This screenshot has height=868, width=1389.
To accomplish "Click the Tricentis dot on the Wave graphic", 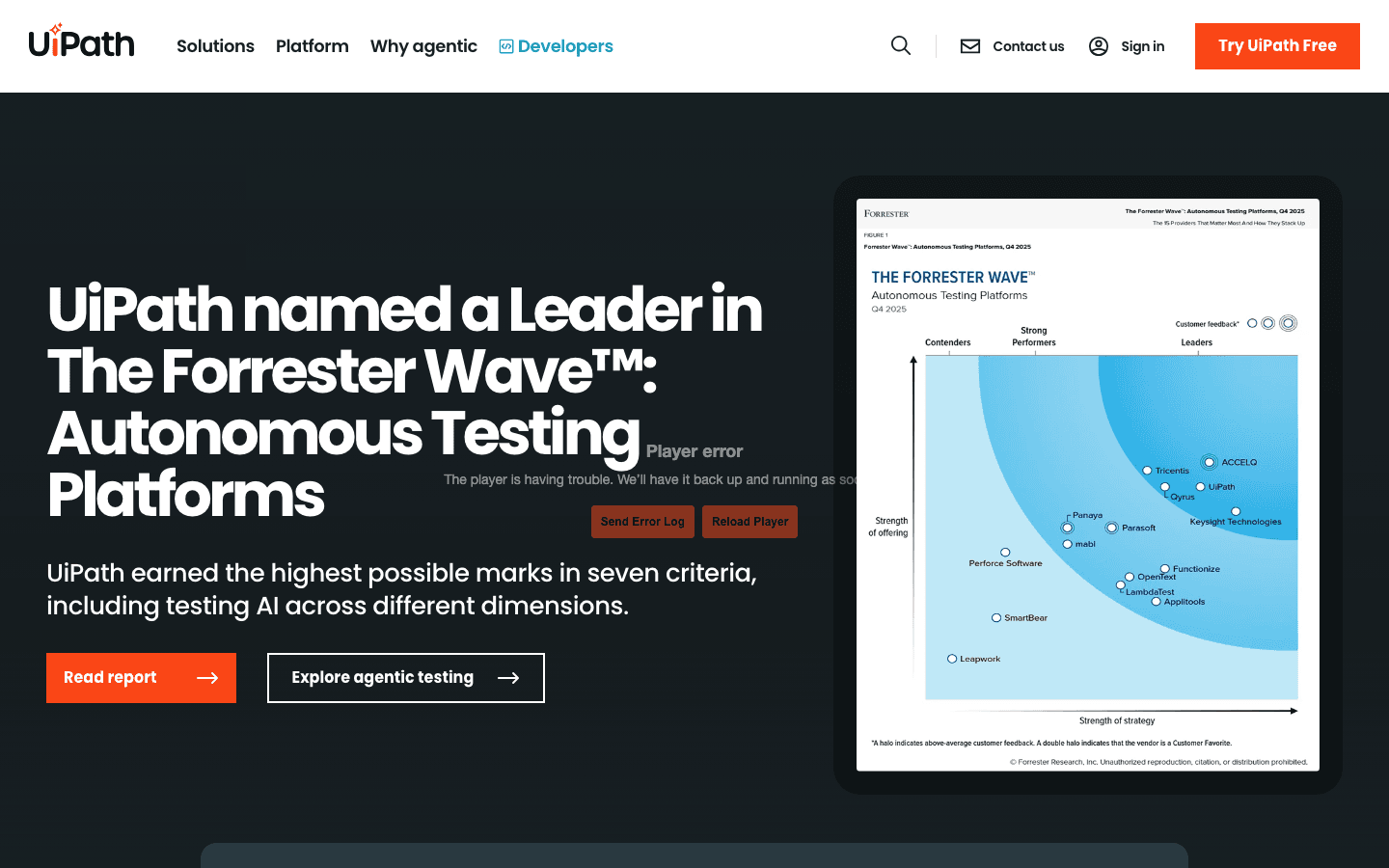I will [x=1147, y=471].
